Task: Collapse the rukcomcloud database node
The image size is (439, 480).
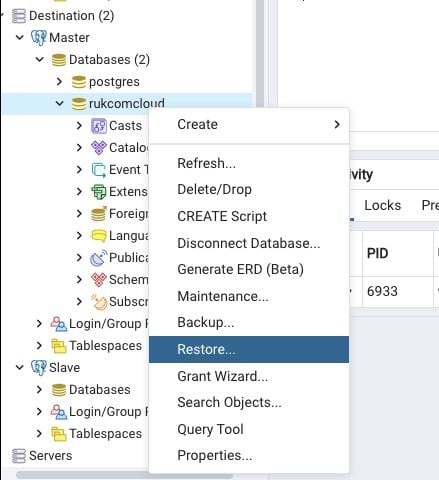Action: [60, 103]
